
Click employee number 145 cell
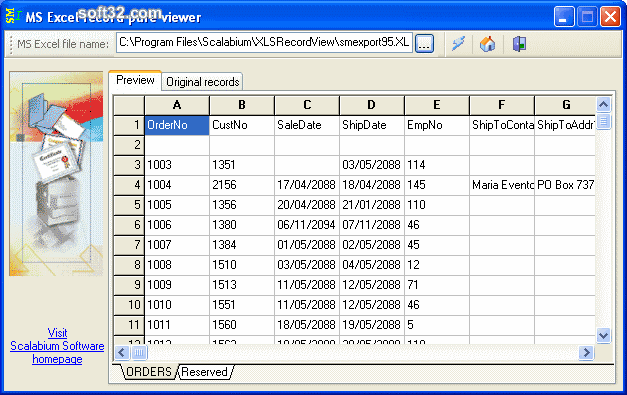pos(437,185)
